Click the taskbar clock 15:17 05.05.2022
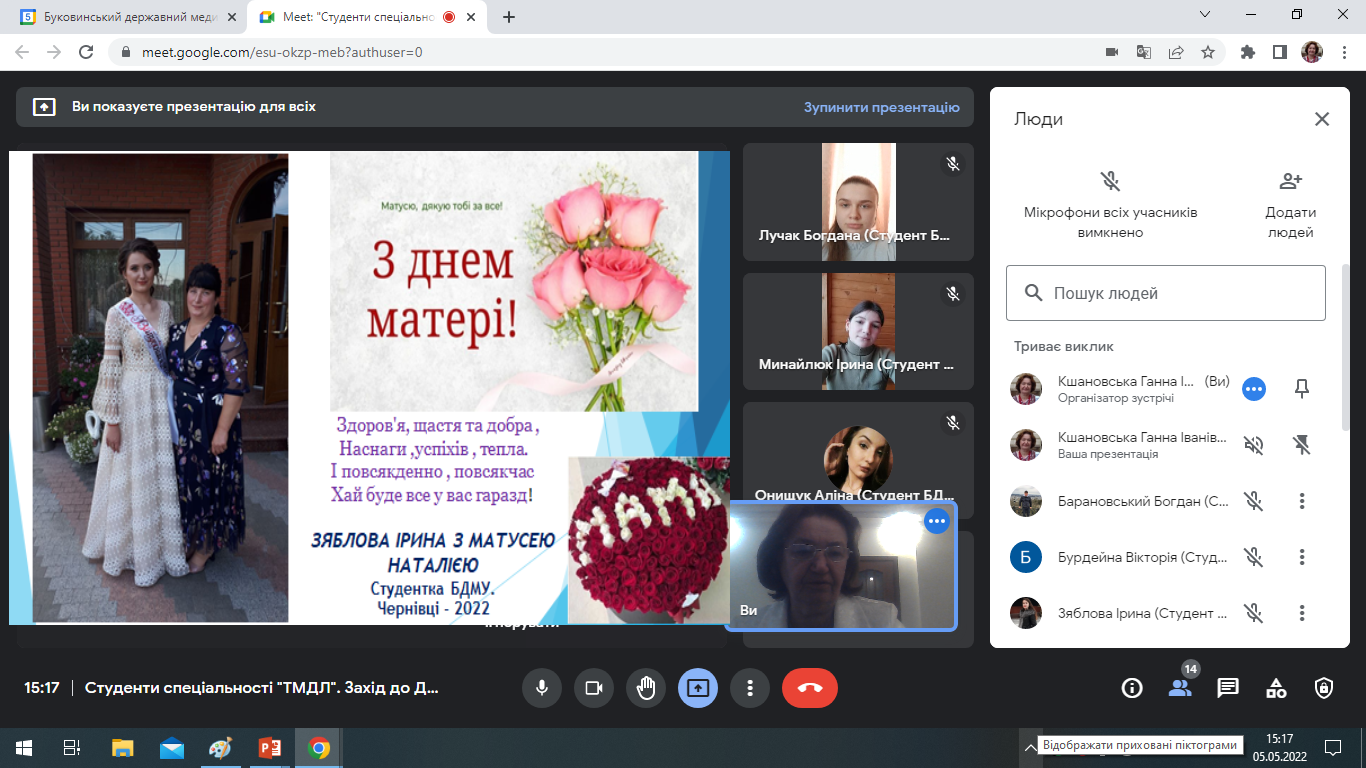This screenshot has width=1366, height=768. pos(1279,747)
